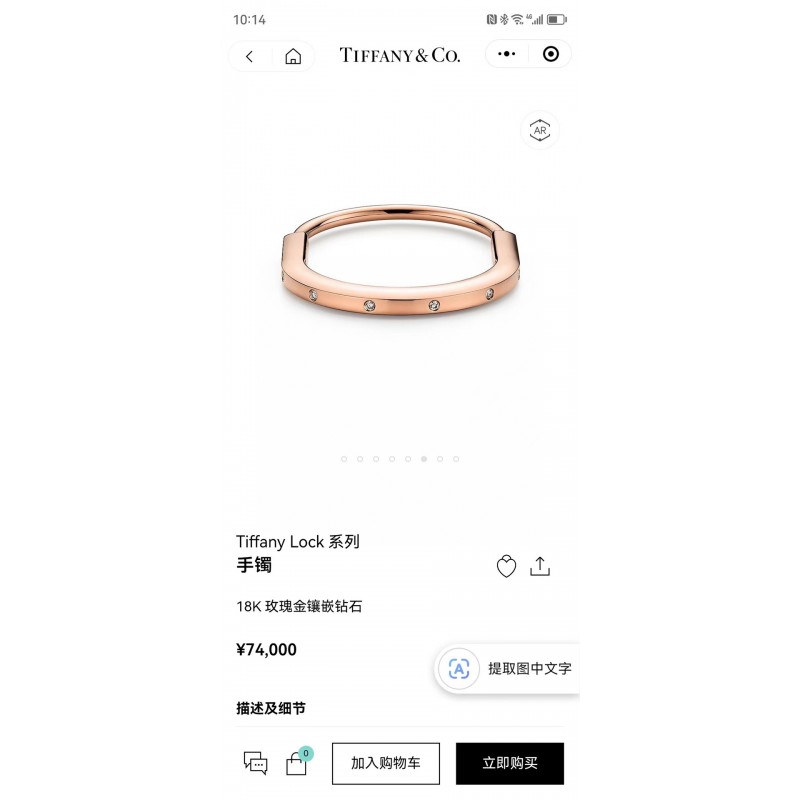The image size is (800, 800).
Task: Tap the Tiffany & Co. logo
Action: pyautogui.click(x=400, y=55)
